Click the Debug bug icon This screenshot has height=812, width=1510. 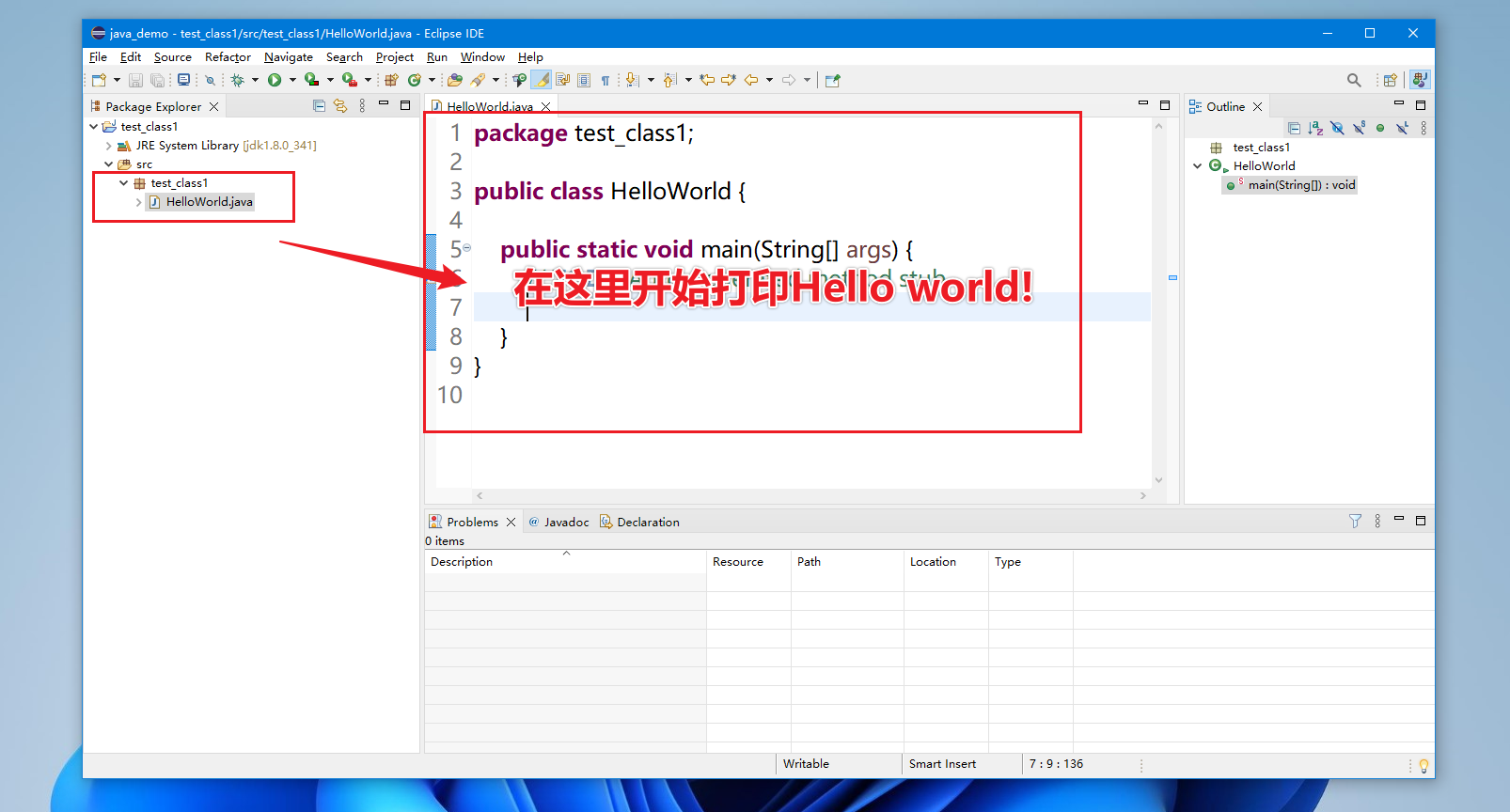(238, 80)
